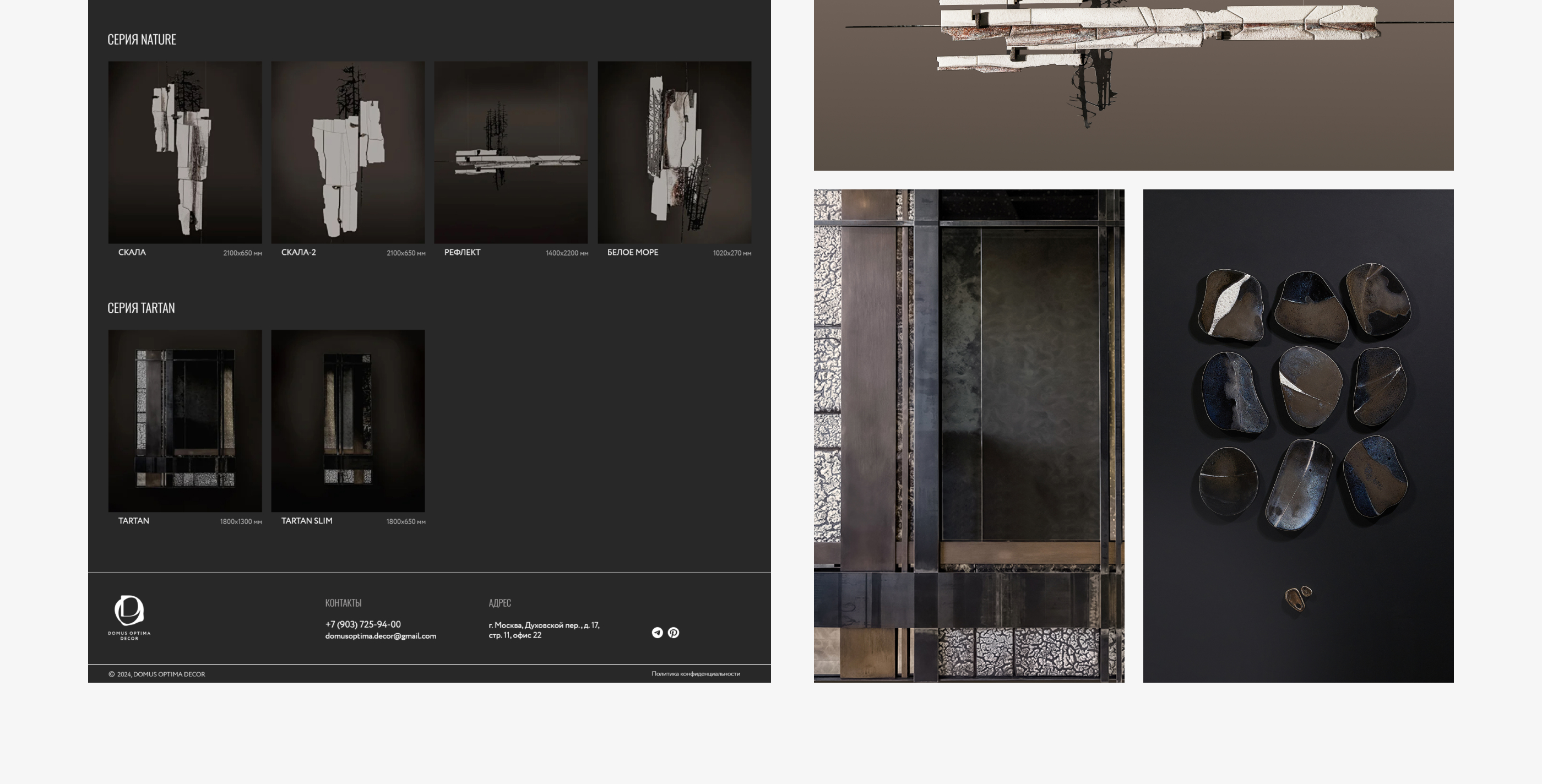1542x784 pixels.
Task: Click the TARTAN SLIM title label
Action: [307, 521]
